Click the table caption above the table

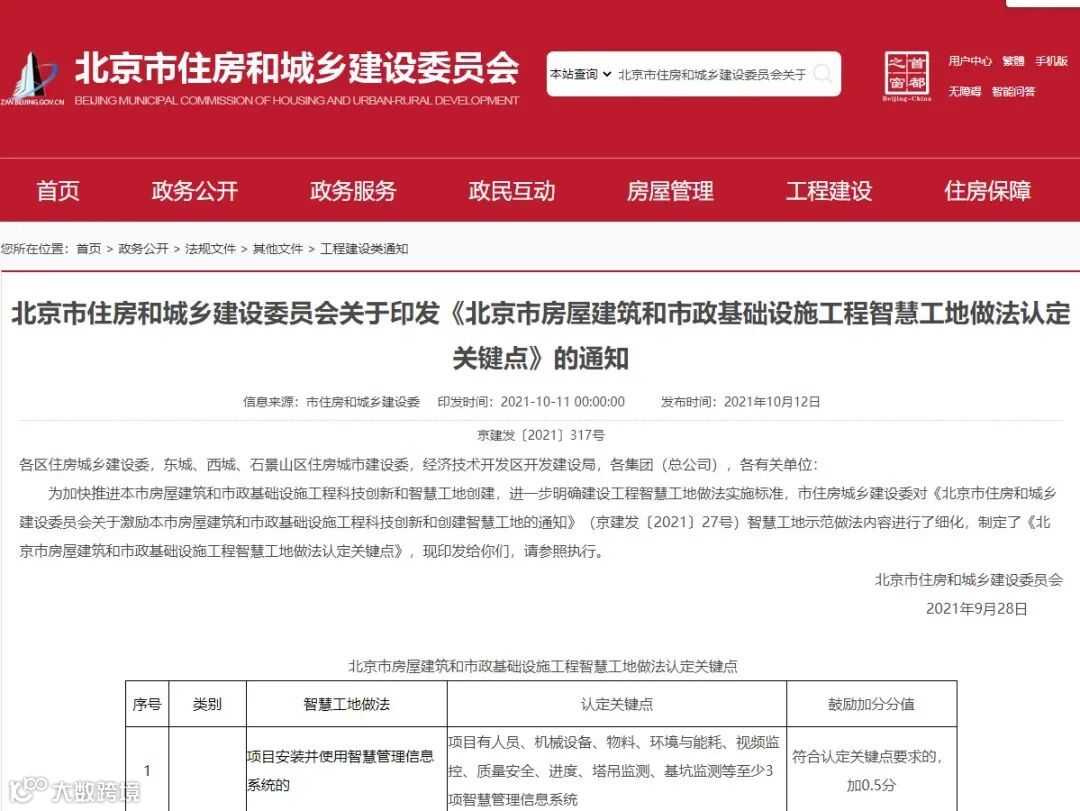(x=543, y=666)
